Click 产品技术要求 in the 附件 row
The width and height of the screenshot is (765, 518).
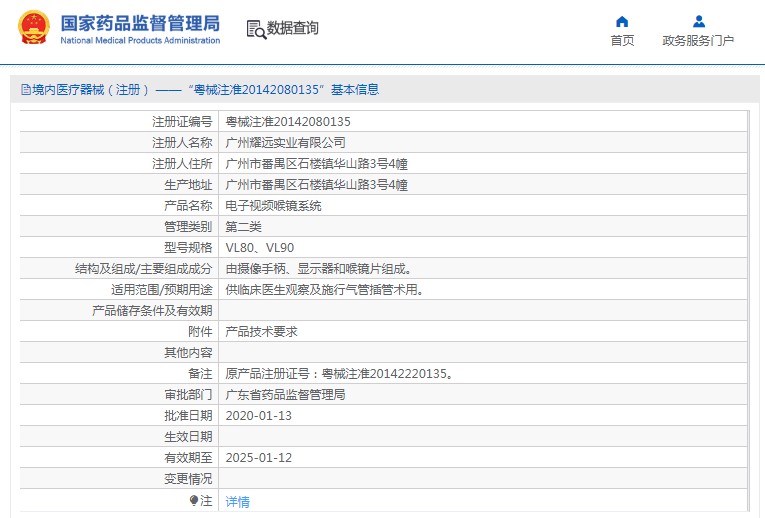[261, 331]
